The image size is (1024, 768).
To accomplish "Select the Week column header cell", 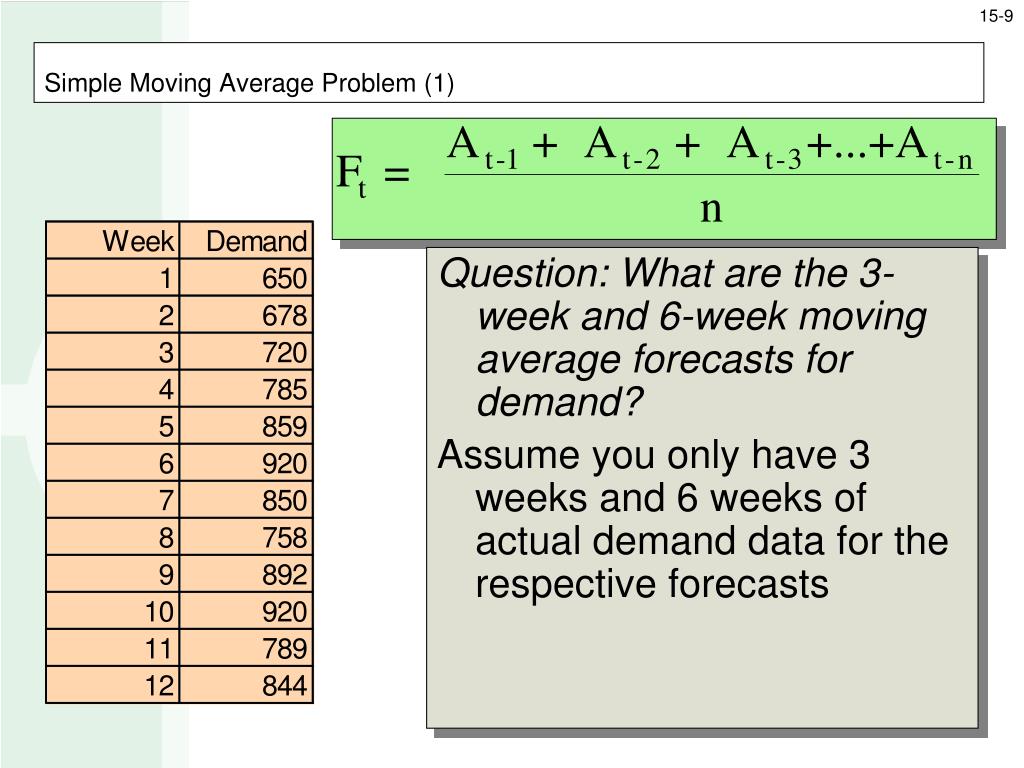I will tap(113, 240).
